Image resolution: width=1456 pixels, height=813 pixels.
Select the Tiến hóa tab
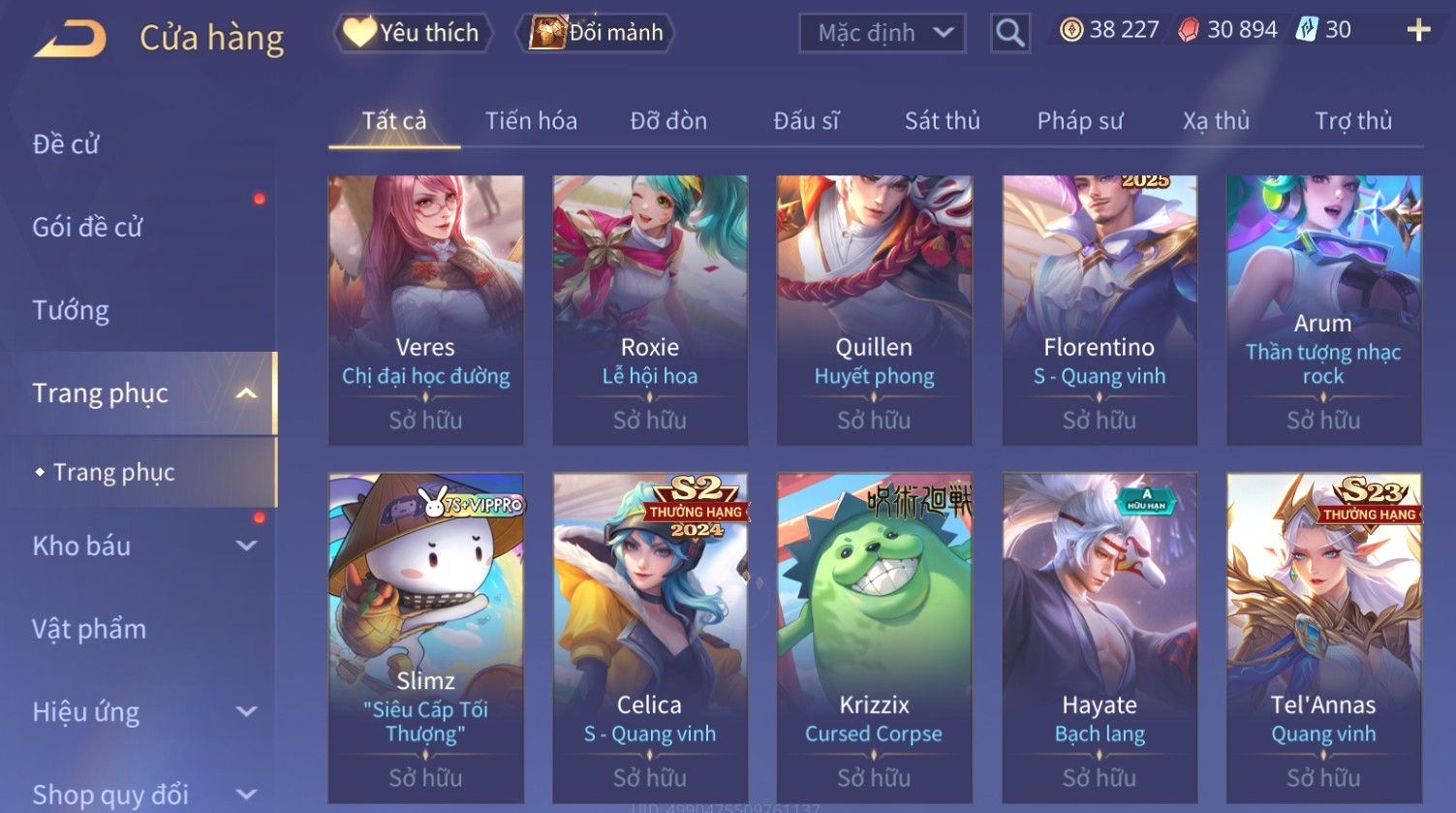pos(531,121)
